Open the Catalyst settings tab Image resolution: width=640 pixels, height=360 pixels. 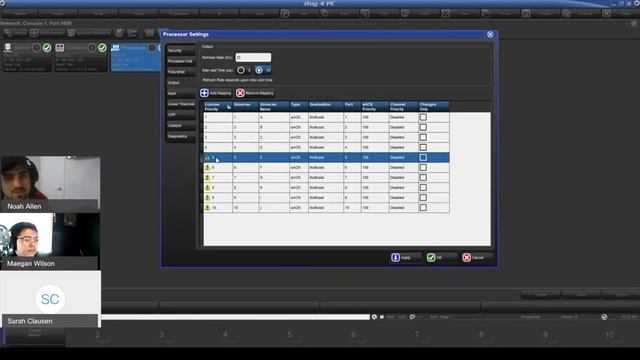[x=180, y=125]
